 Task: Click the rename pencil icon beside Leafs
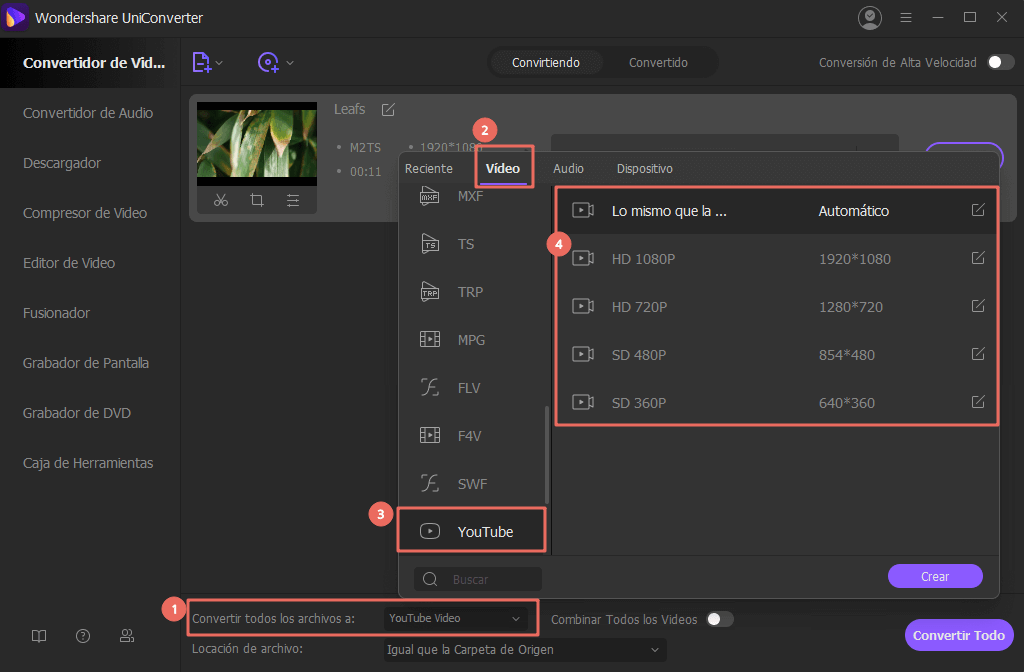click(388, 109)
